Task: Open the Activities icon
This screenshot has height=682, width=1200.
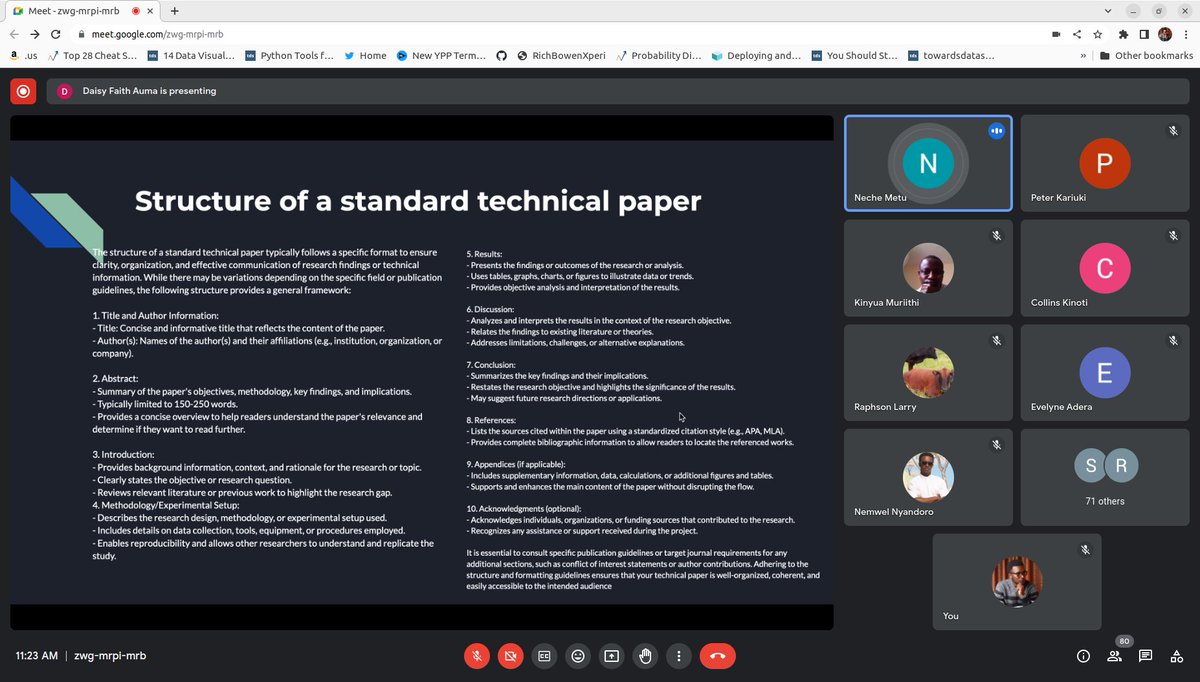Action: [x=1177, y=656]
